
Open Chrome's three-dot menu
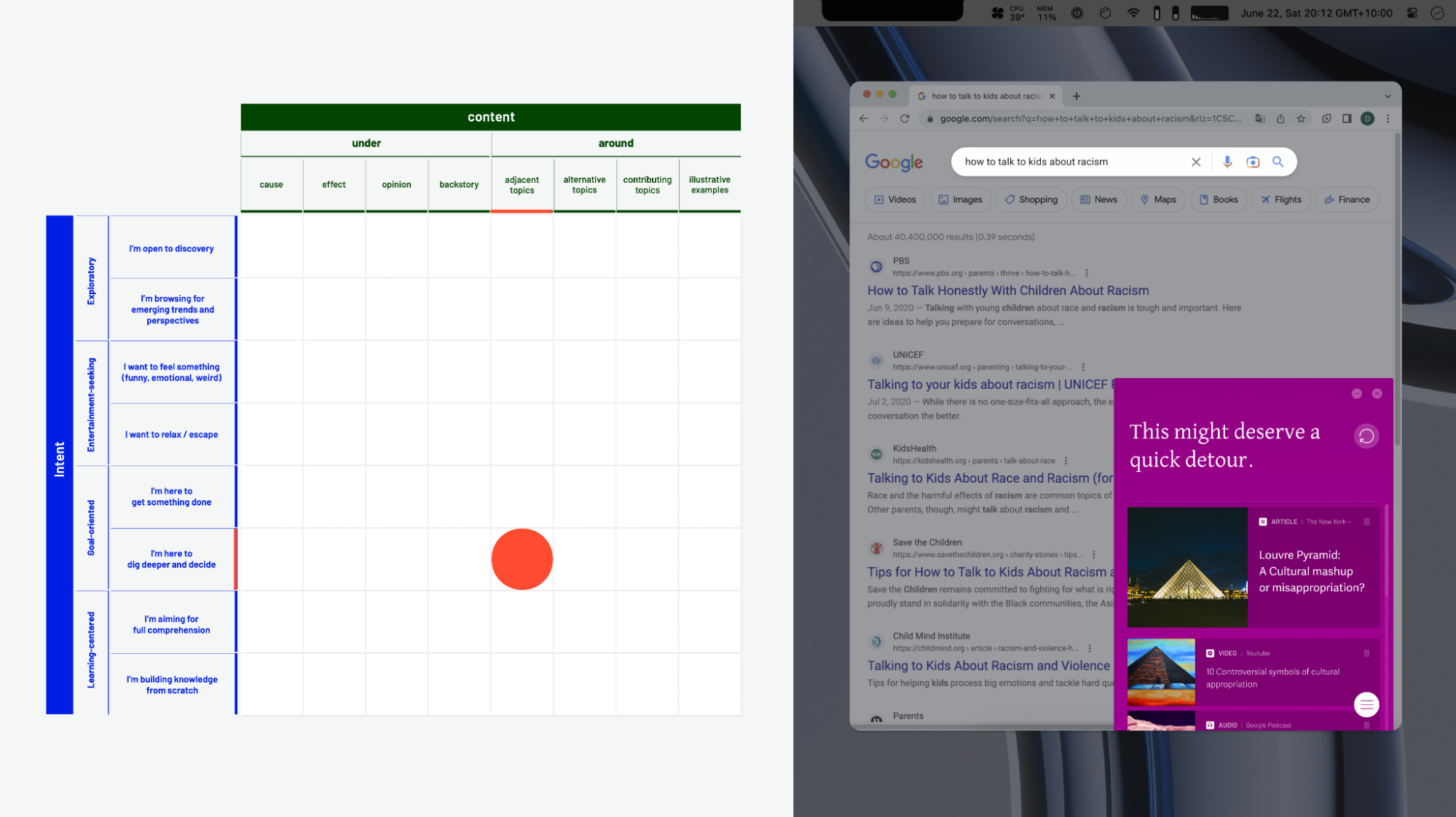point(1388,119)
